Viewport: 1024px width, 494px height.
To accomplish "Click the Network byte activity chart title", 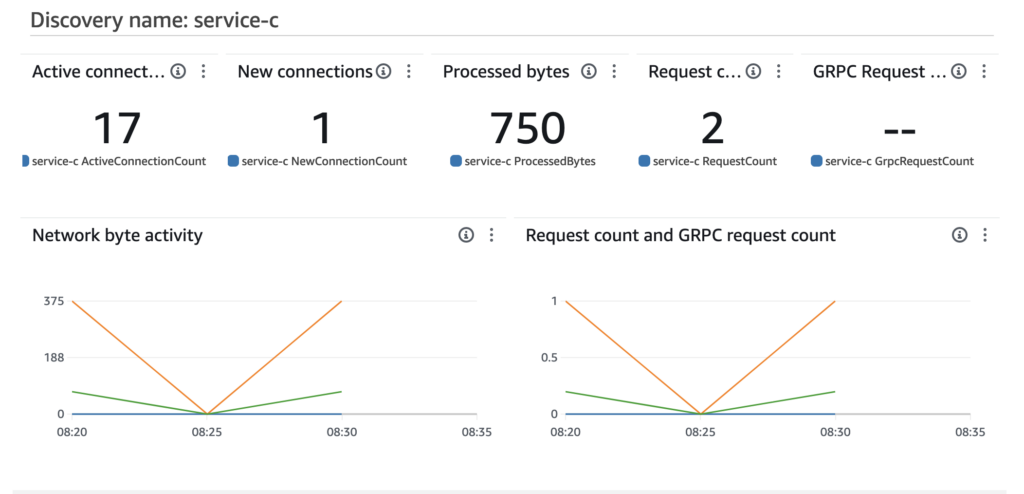I will 117,236.
